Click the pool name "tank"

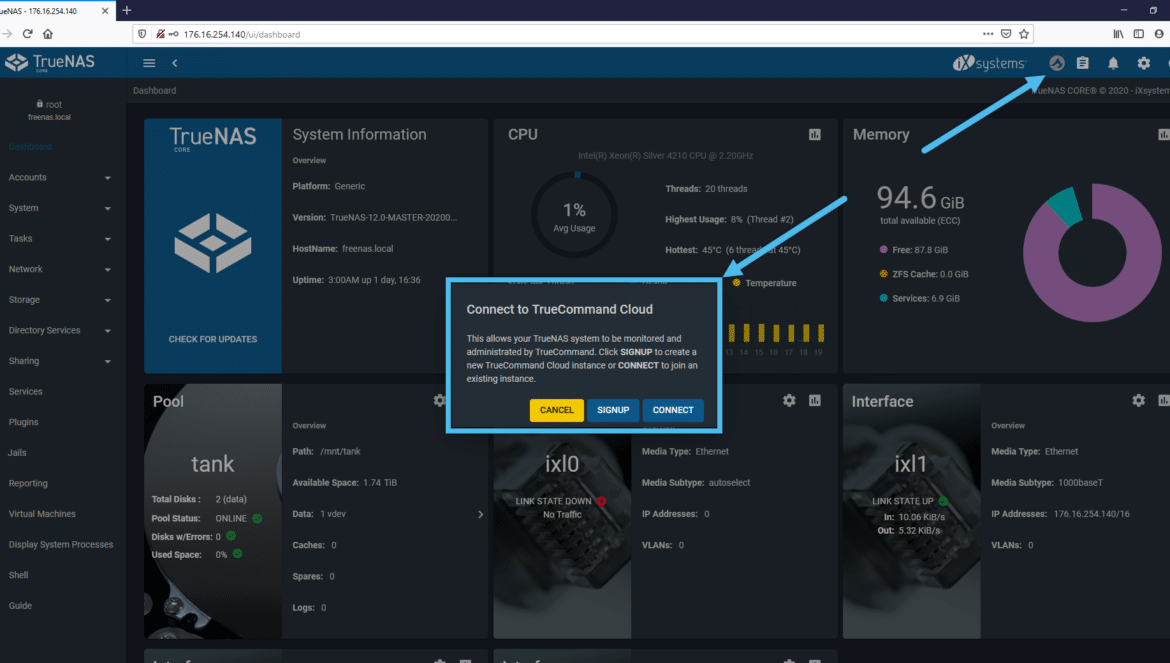tap(213, 464)
